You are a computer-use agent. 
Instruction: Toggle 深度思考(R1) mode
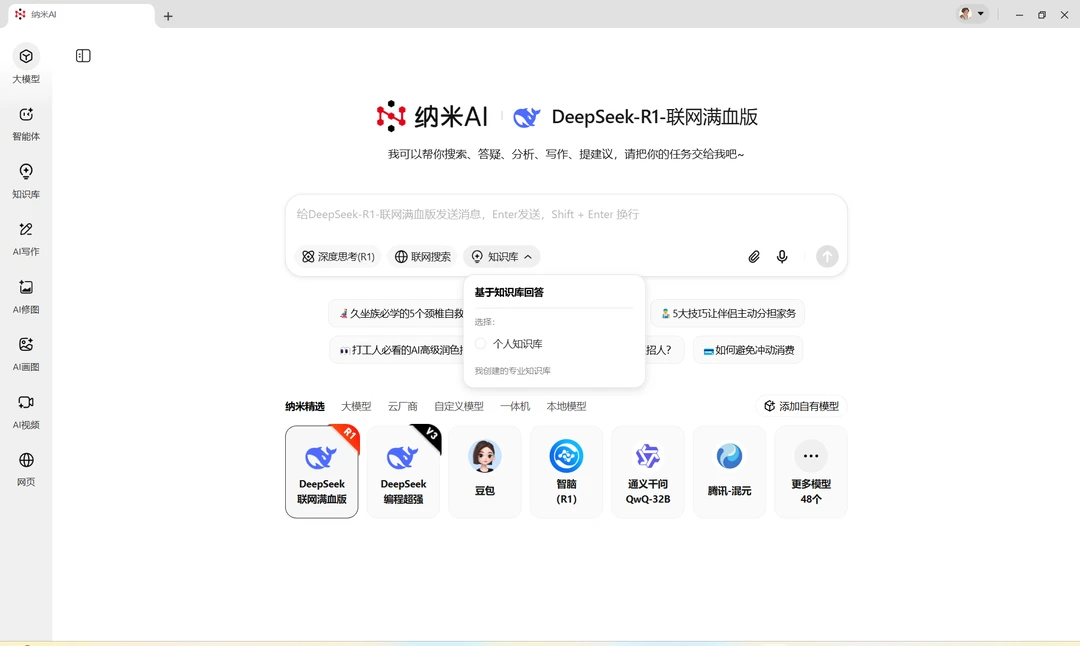(338, 257)
